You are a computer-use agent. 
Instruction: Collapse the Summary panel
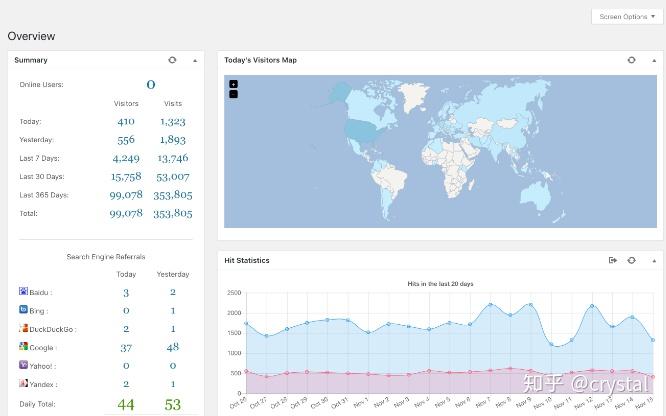(x=195, y=61)
